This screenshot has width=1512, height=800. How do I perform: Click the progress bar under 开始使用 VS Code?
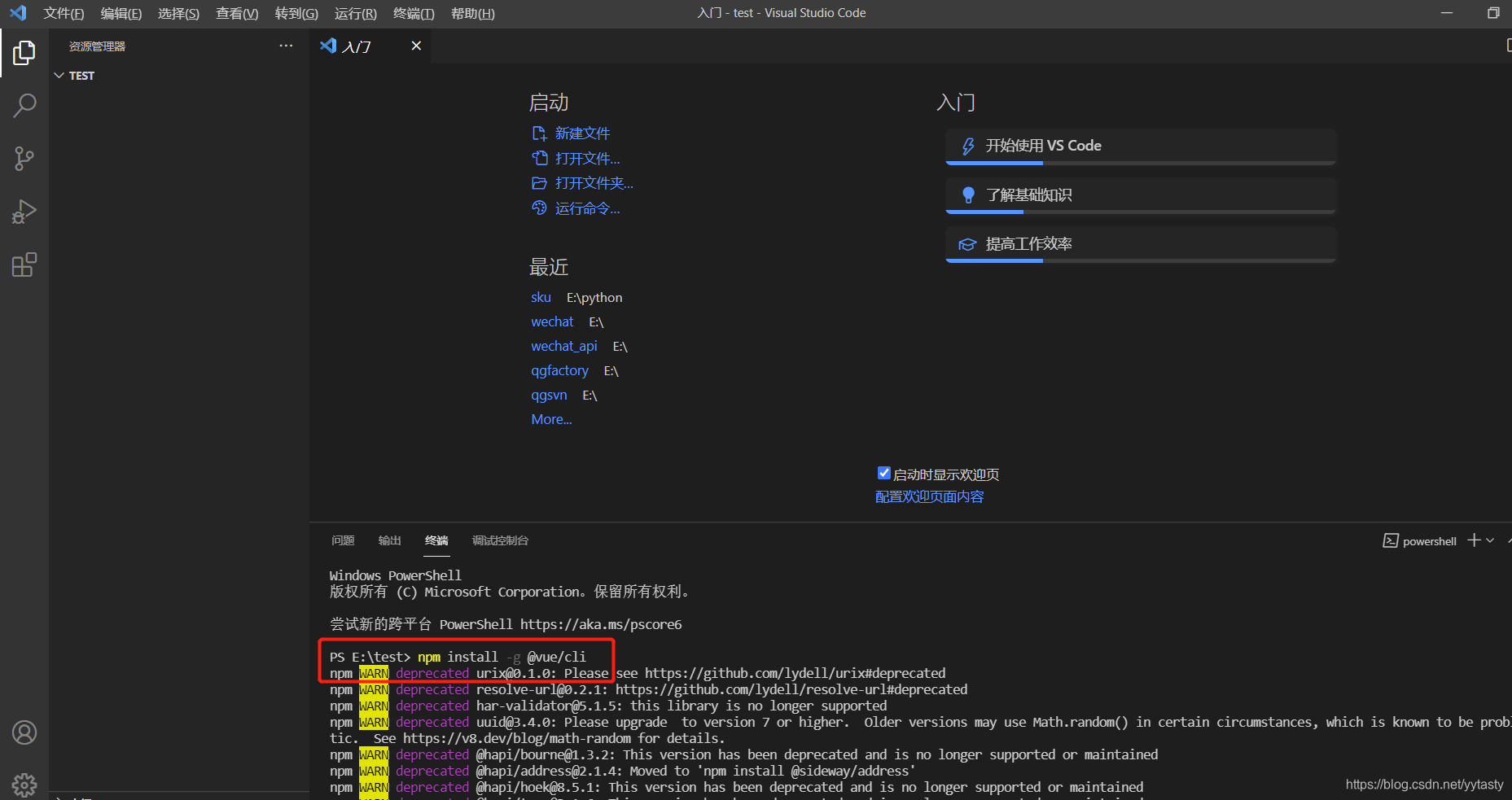tap(1141, 163)
